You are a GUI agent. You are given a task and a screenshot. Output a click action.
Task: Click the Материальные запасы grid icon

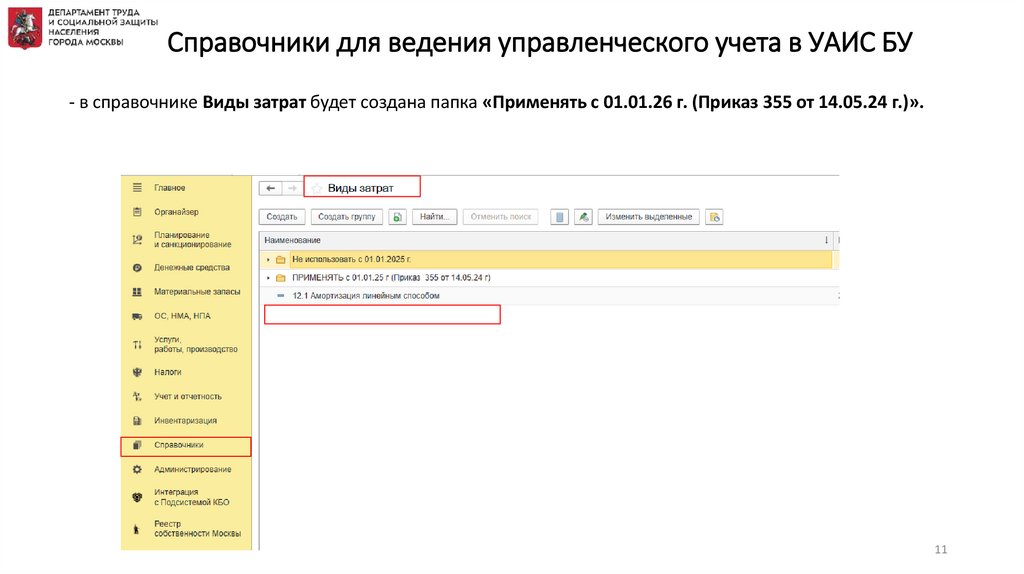click(137, 292)
